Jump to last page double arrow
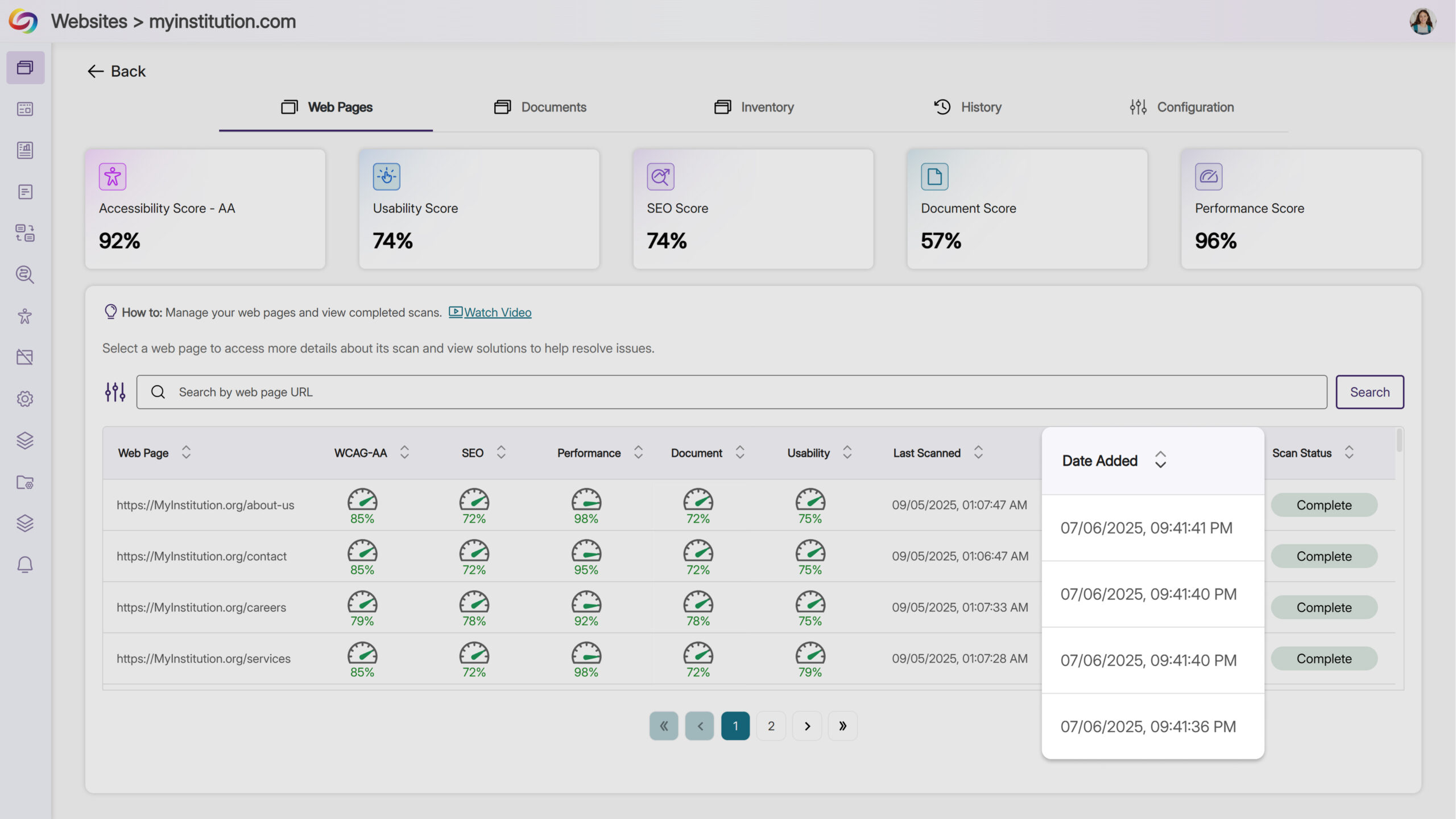This screenshot has width=1456, height=819. (x=842, y=726)
